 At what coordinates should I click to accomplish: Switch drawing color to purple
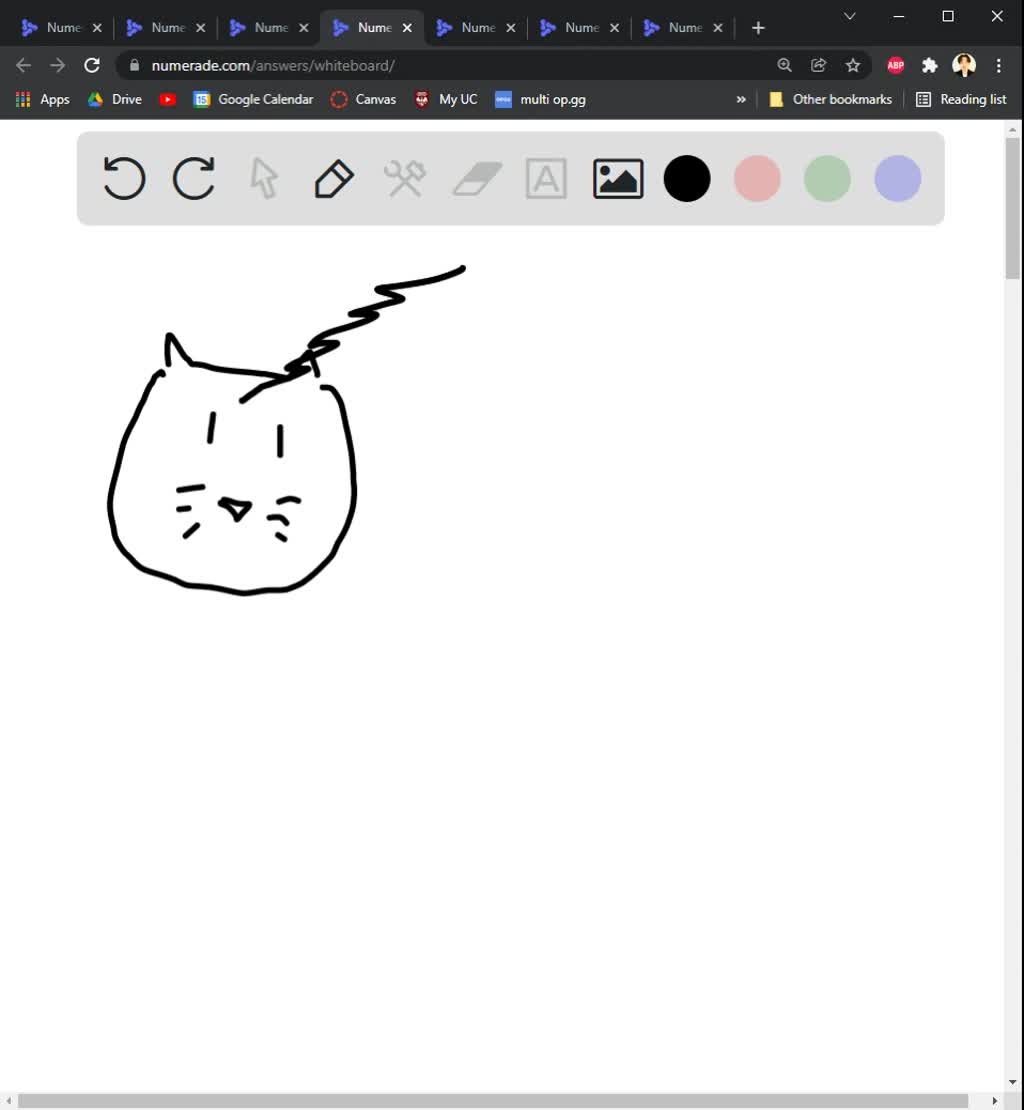tap(896, 178)
